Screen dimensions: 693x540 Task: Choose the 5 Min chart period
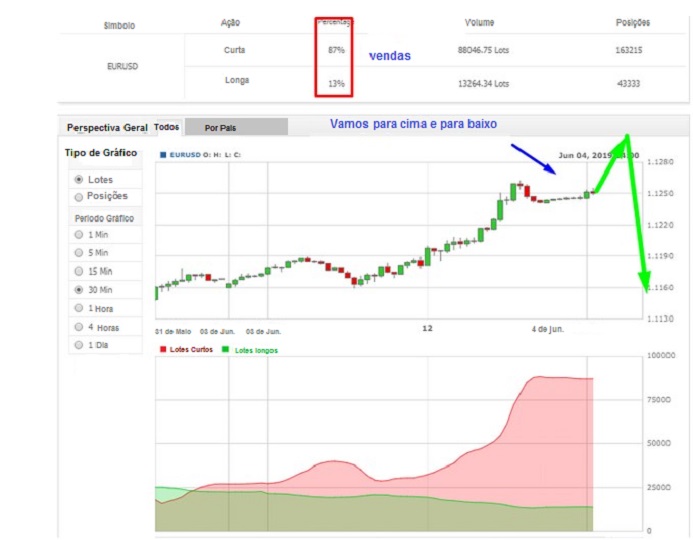pos(79,253)
